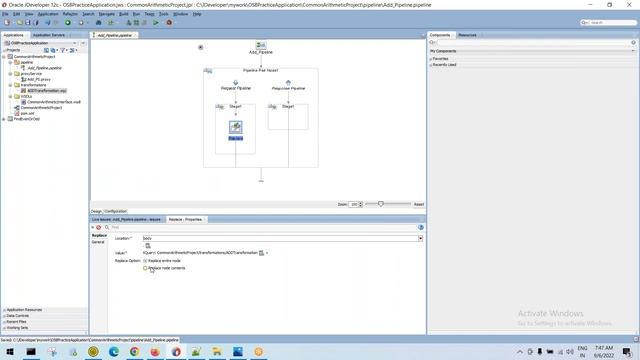Select pom.xml in the project tree
The width and height of the screenshot is (640, 360).
pos(27,113)
